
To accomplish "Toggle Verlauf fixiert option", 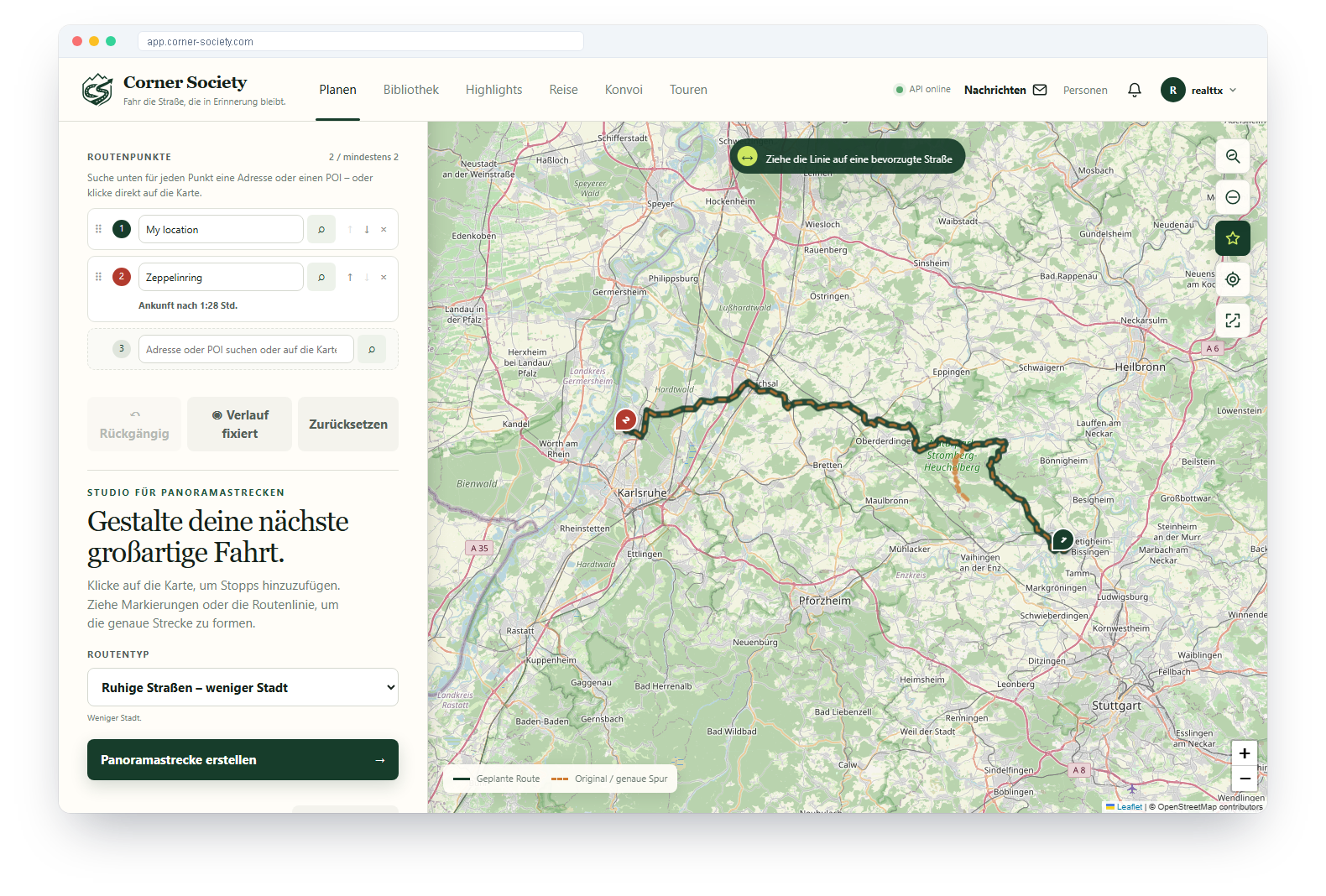I will 240,425.
